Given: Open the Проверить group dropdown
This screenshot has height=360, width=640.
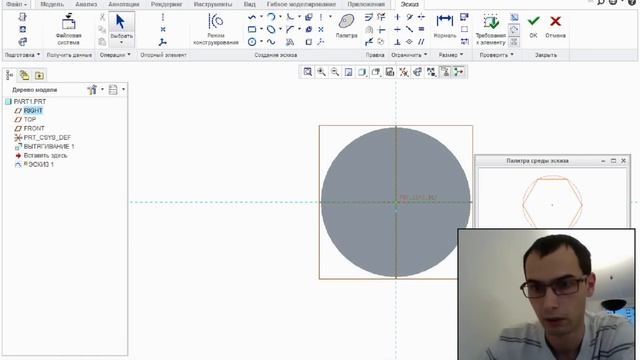Looking at the screenshot, I should [x=497, y=55].
